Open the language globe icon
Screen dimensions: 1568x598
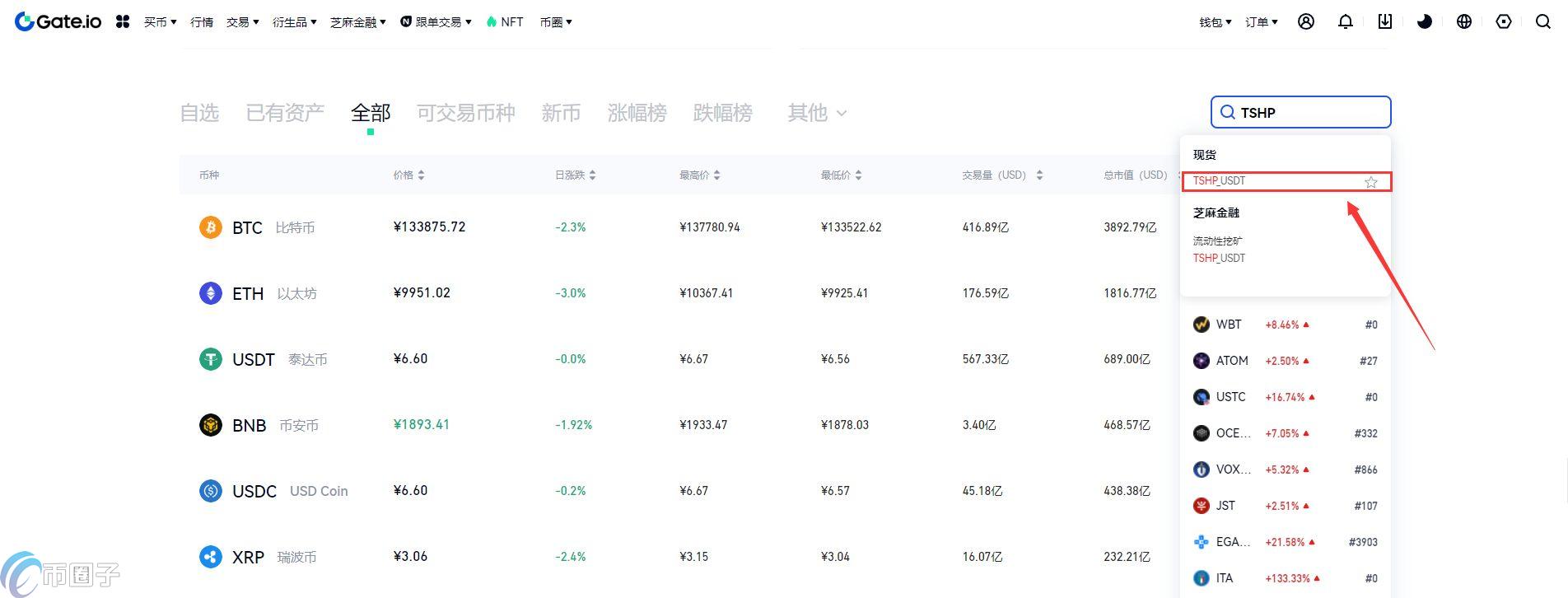pos(1464,22)
